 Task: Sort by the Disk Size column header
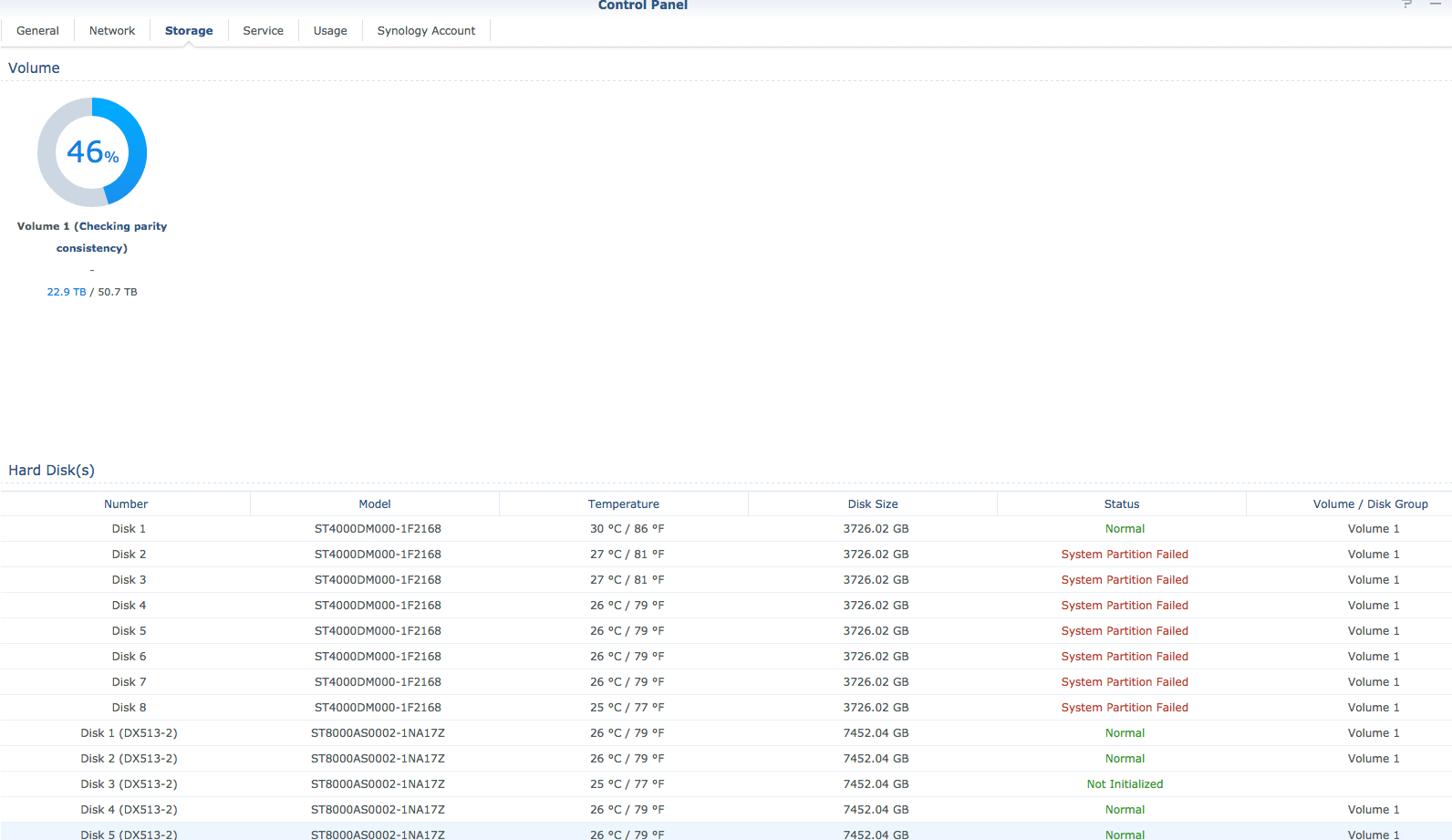point(873,504)
